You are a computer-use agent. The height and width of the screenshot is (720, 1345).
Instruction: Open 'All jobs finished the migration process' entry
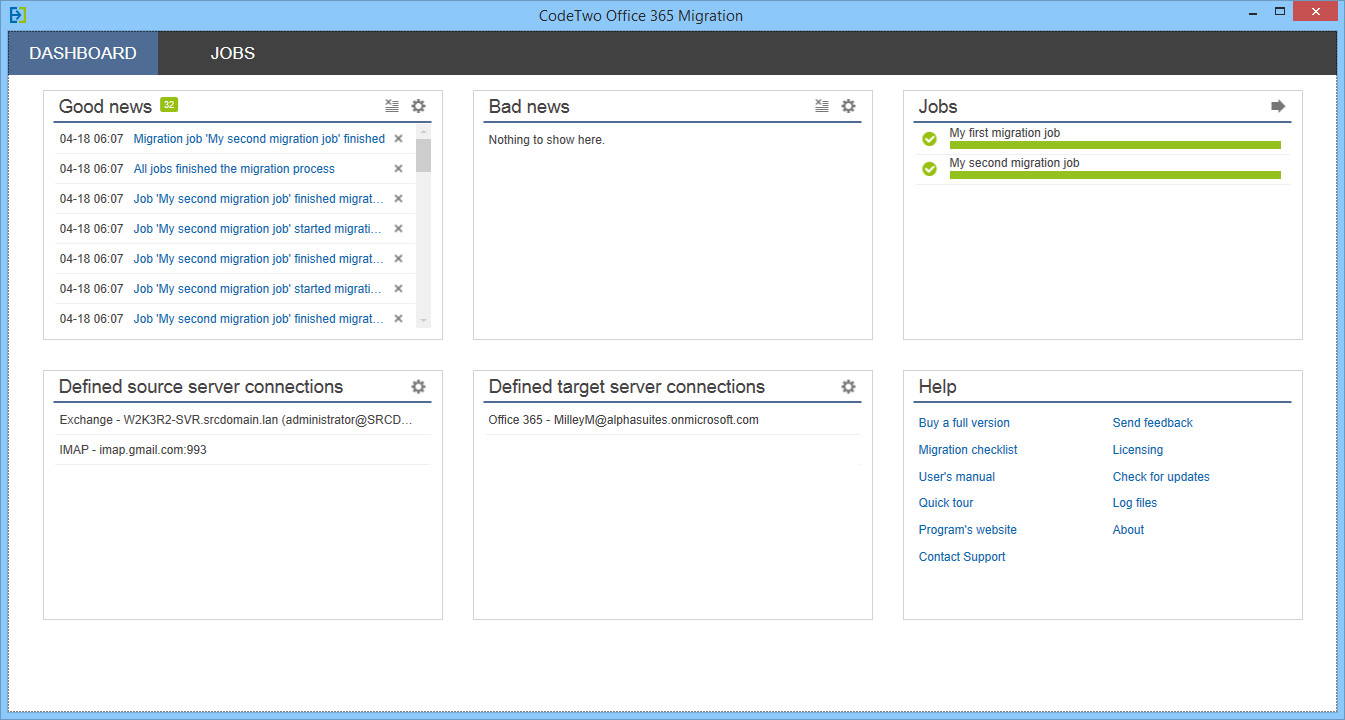234,169
